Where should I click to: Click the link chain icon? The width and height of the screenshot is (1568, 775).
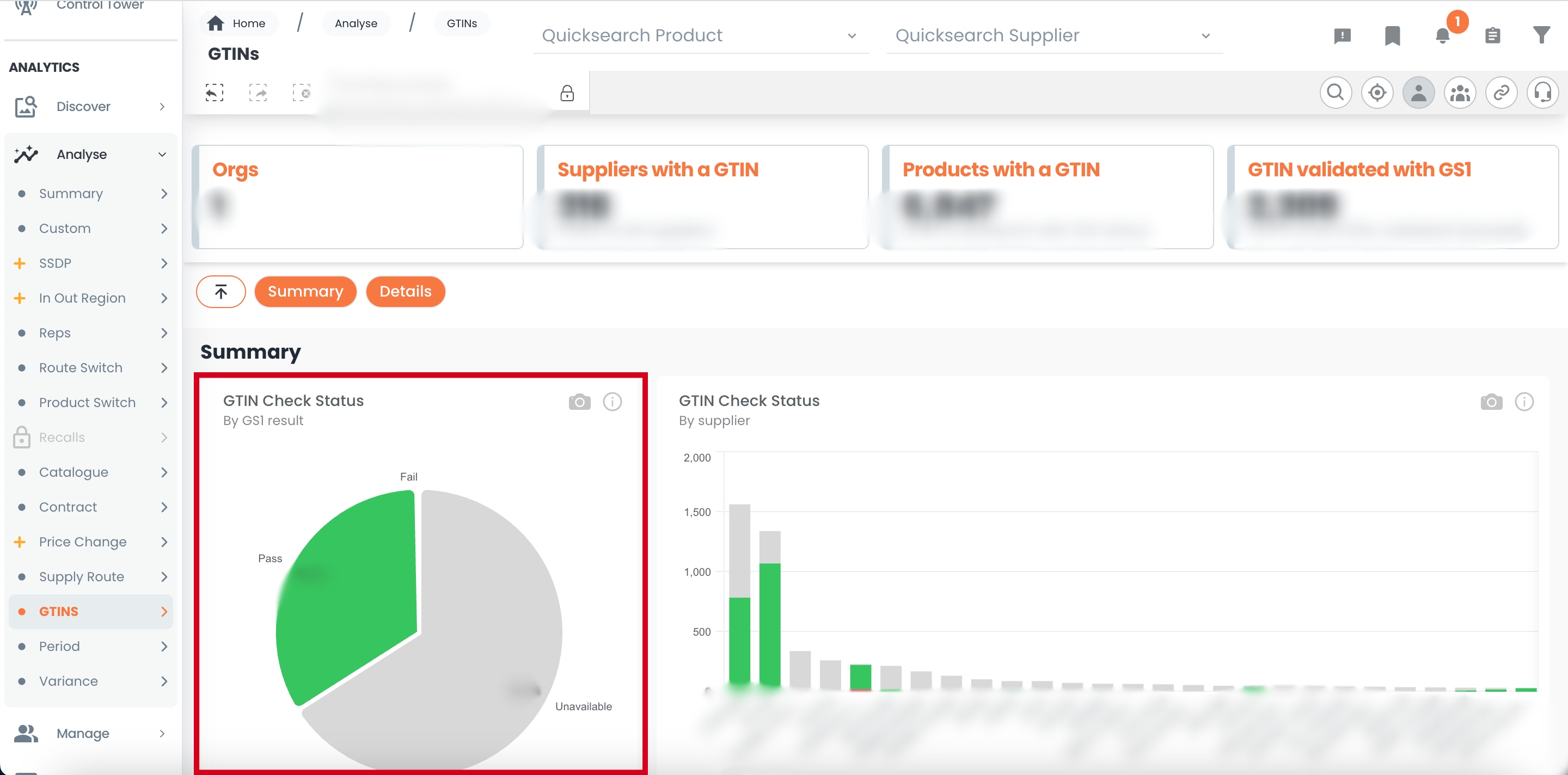pyautogui.click(x=1501, y=93)
